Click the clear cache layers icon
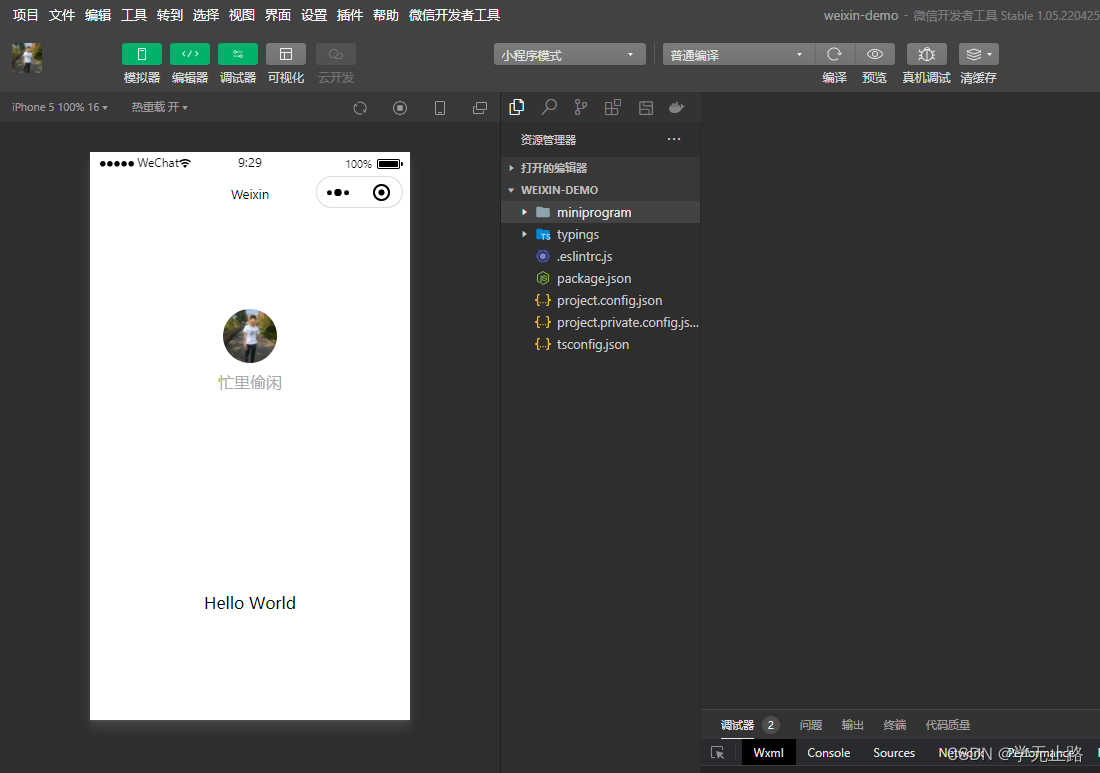 (979, 54)
